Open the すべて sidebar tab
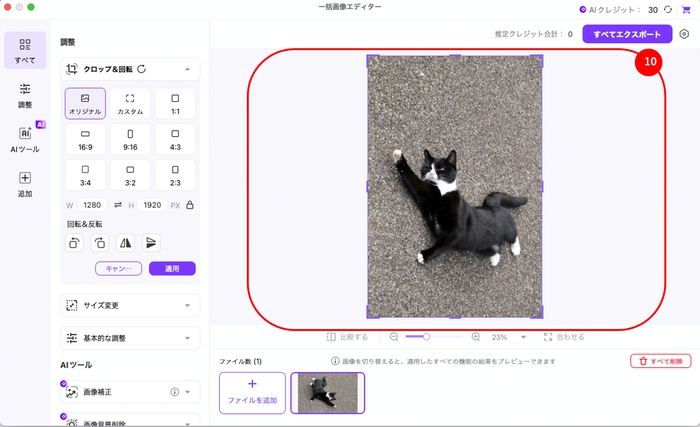Viewport: 700px width, 427px height. click(x=25, y=50)
